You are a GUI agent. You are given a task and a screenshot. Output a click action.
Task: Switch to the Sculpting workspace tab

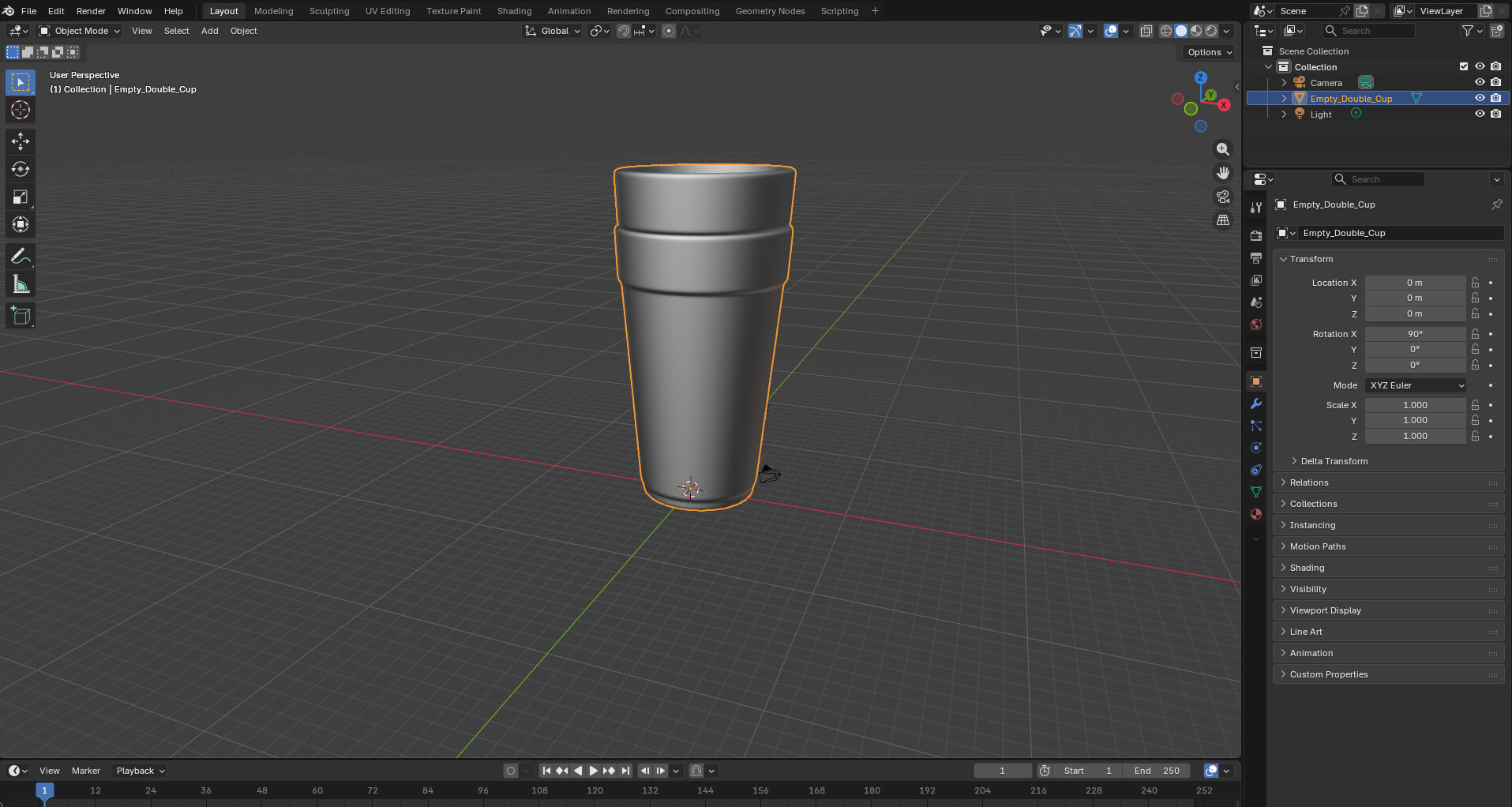(329, 11)
